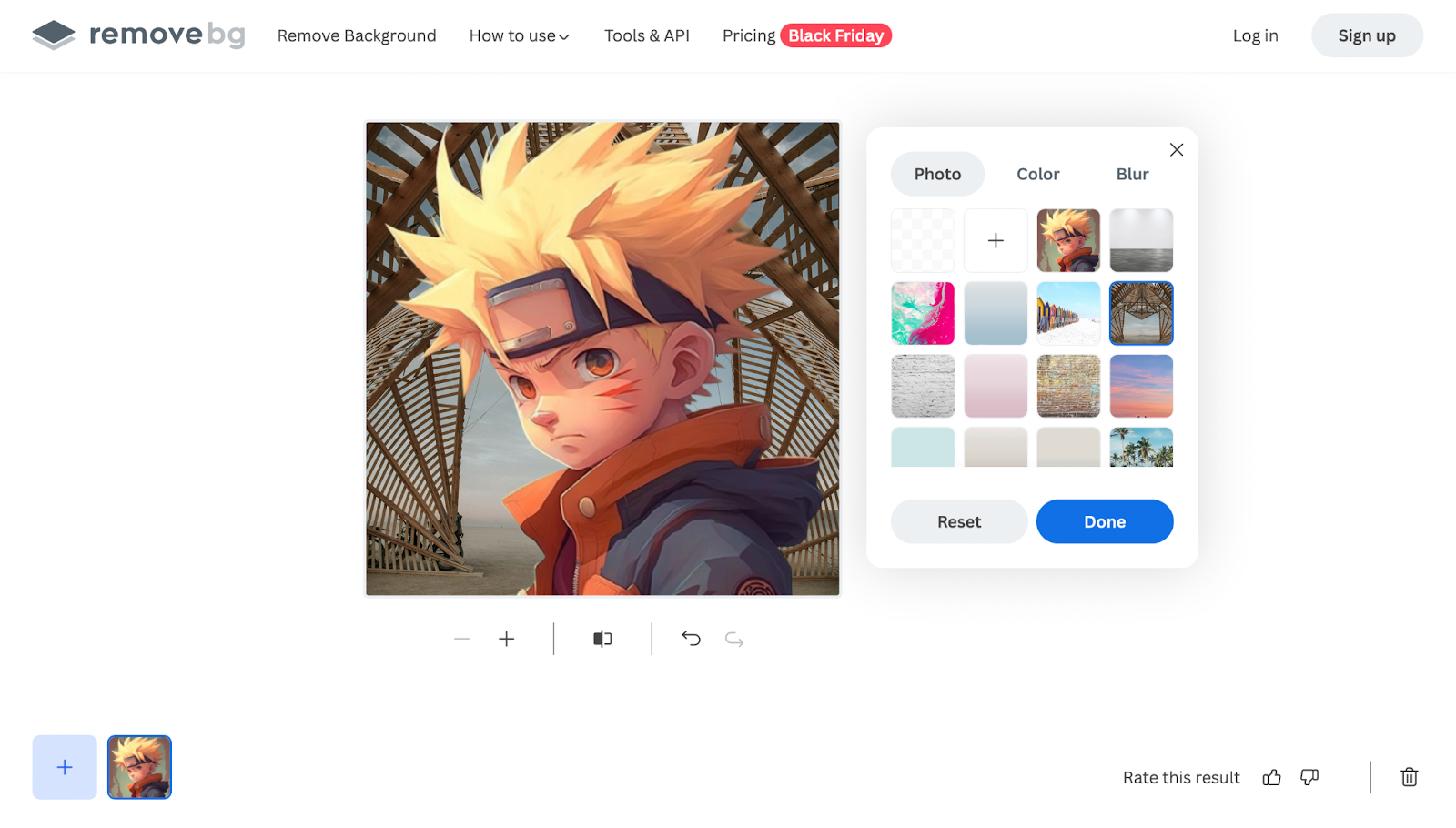Choose the colorful brick wall background
1456x828 pixels.
pos(1068,386)
